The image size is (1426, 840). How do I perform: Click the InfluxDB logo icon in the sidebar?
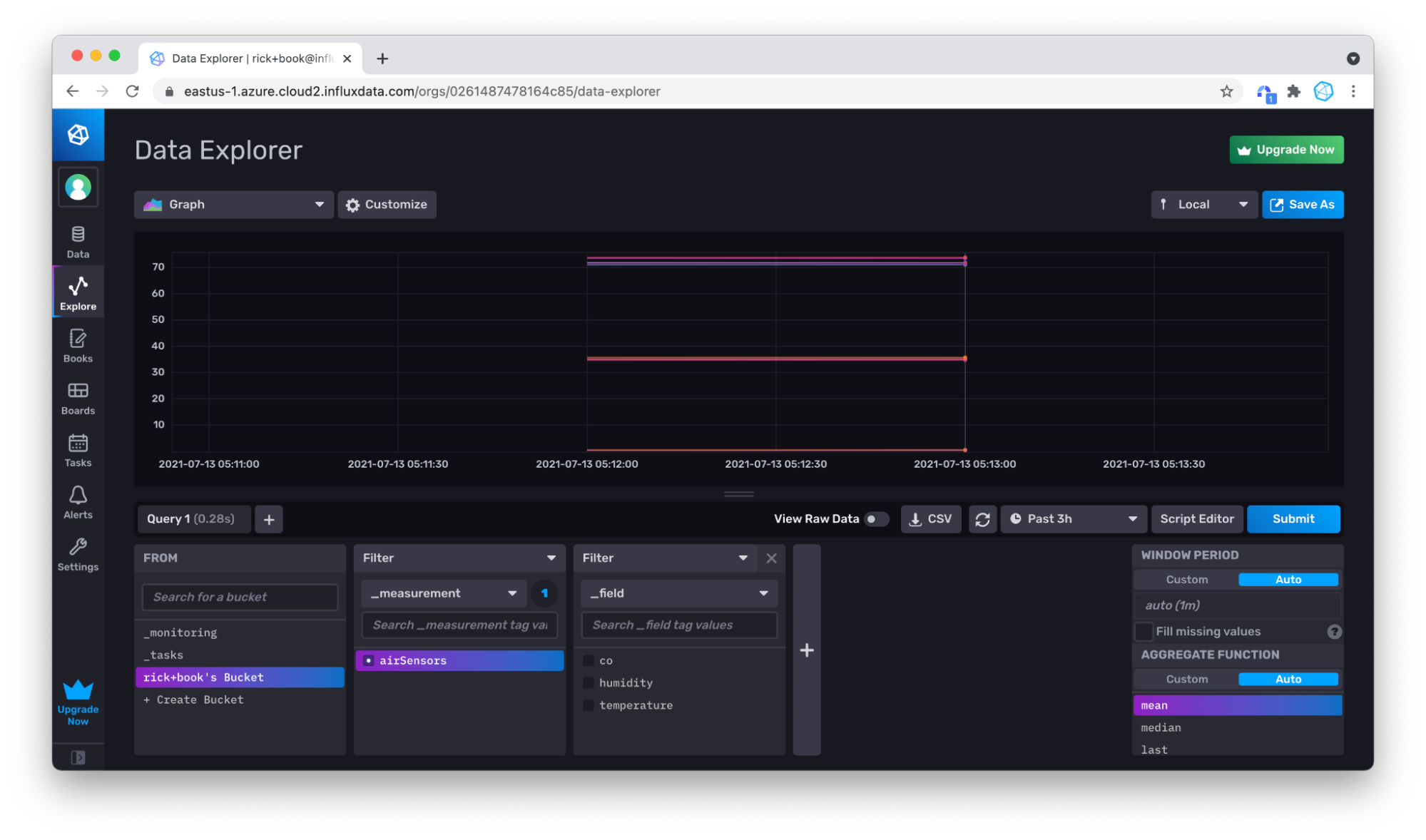(x=78, y=134)
